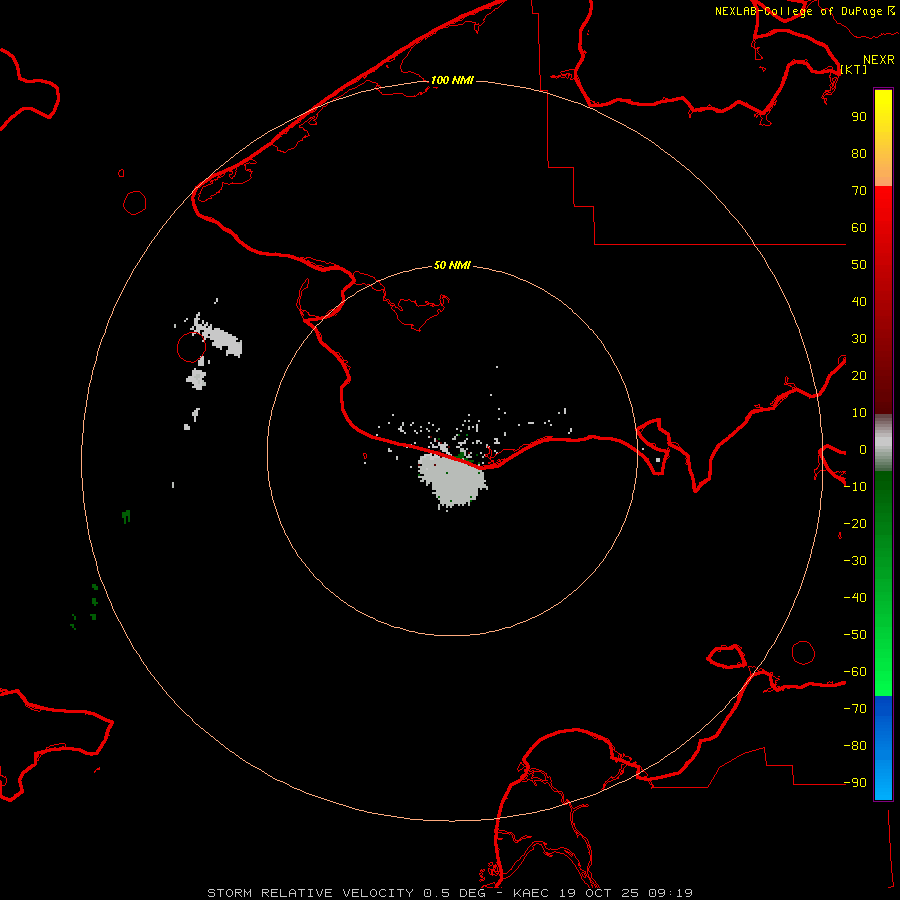Click the 100 NMI range ring label
The image size is (900, 900).
tap(452, 80)
